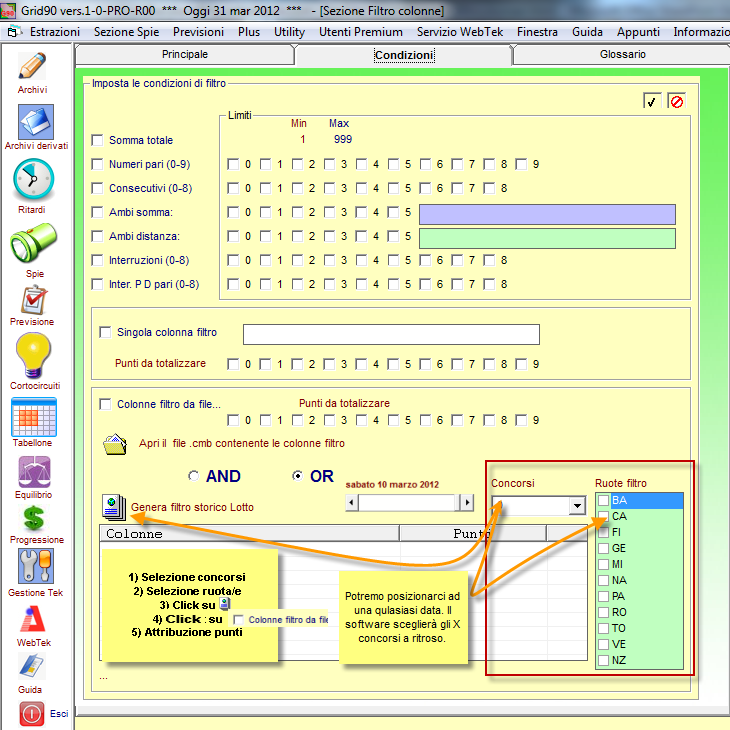Click the application system menu icon
Viewport: 730px width, 730px height.
click(x=13, y=32)
